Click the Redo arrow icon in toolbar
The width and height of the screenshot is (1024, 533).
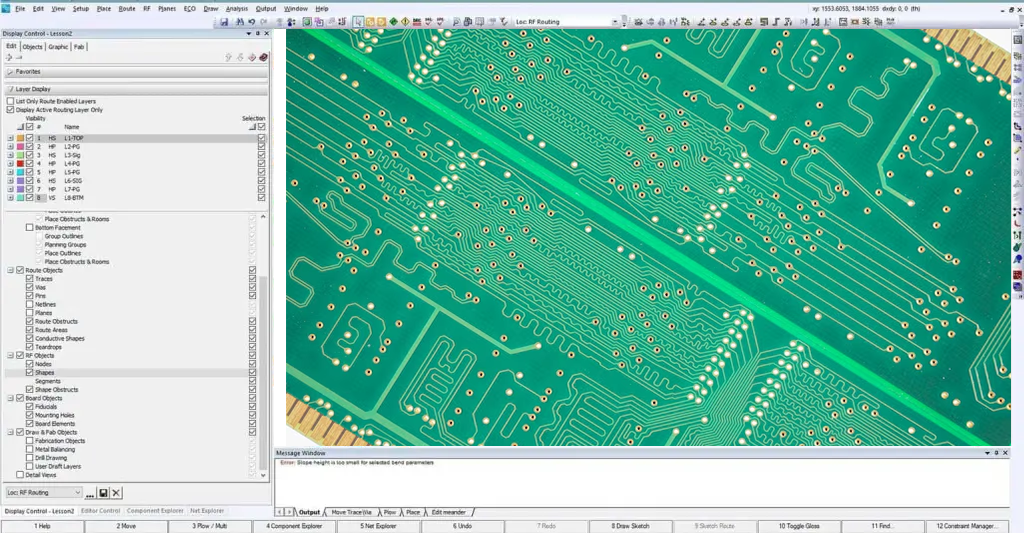tap(263, 22)
